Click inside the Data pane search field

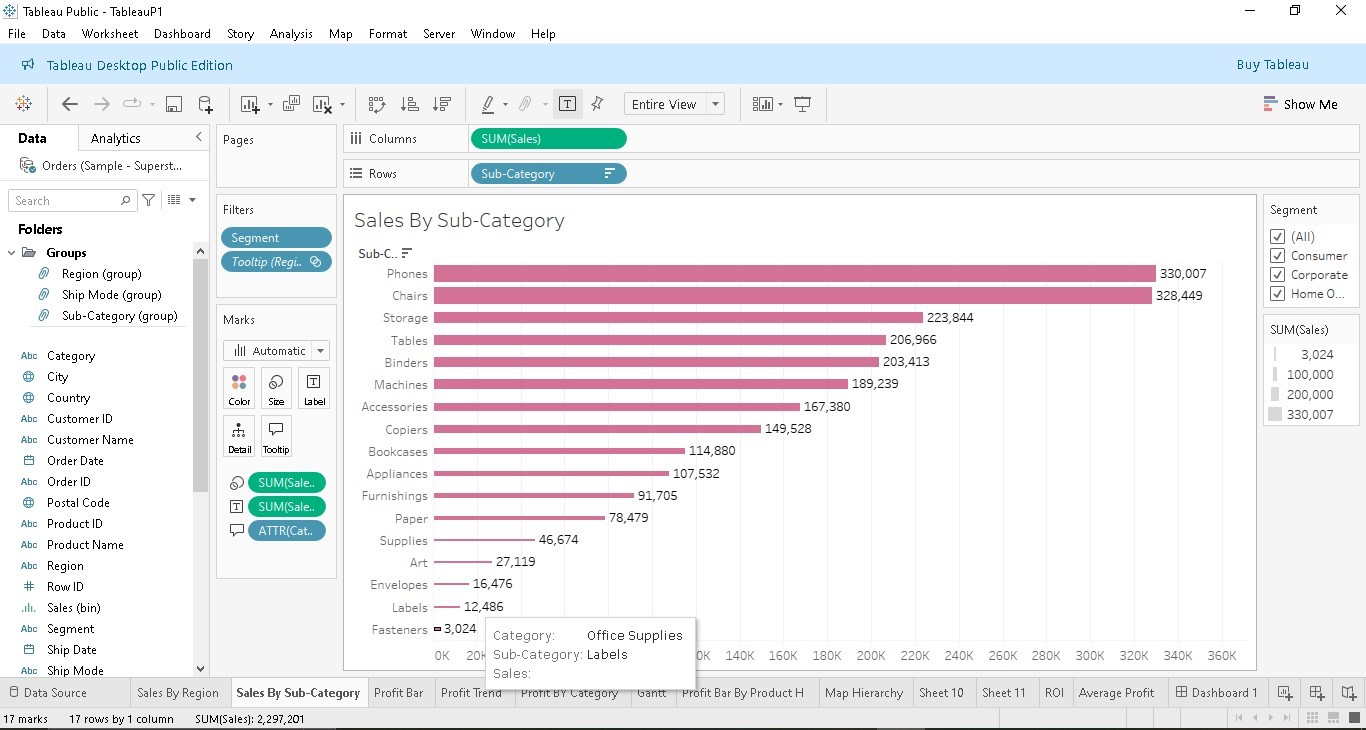click(x=65, y=200)
